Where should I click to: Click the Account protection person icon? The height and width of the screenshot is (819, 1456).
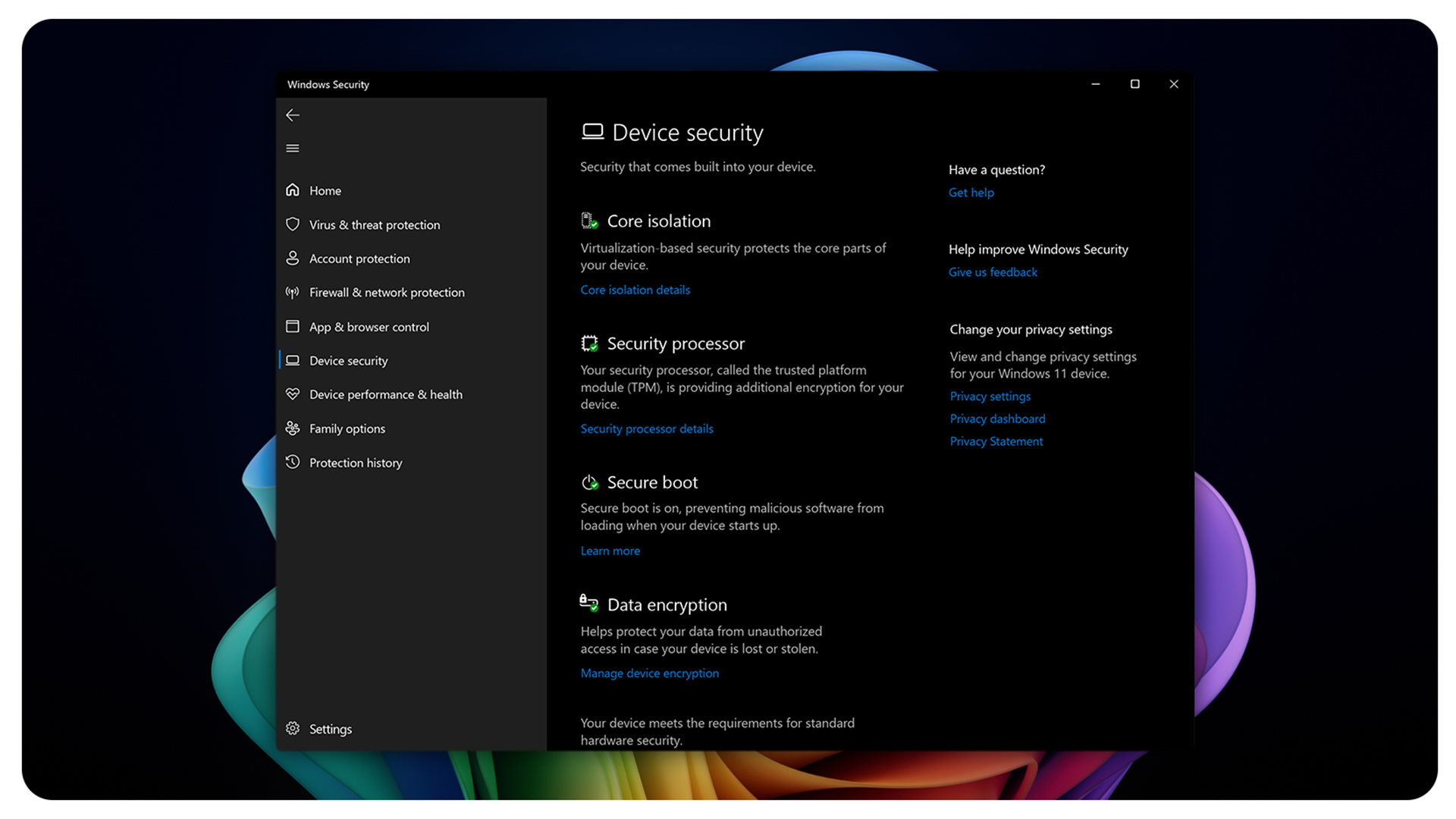coord(293,259)
